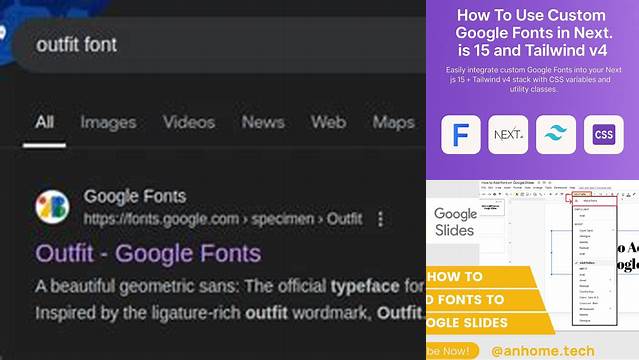Click the yellow Subscribe Now button
Image resolution: width=639 pixels, height=360 pixels.
(x=452, y=351)
